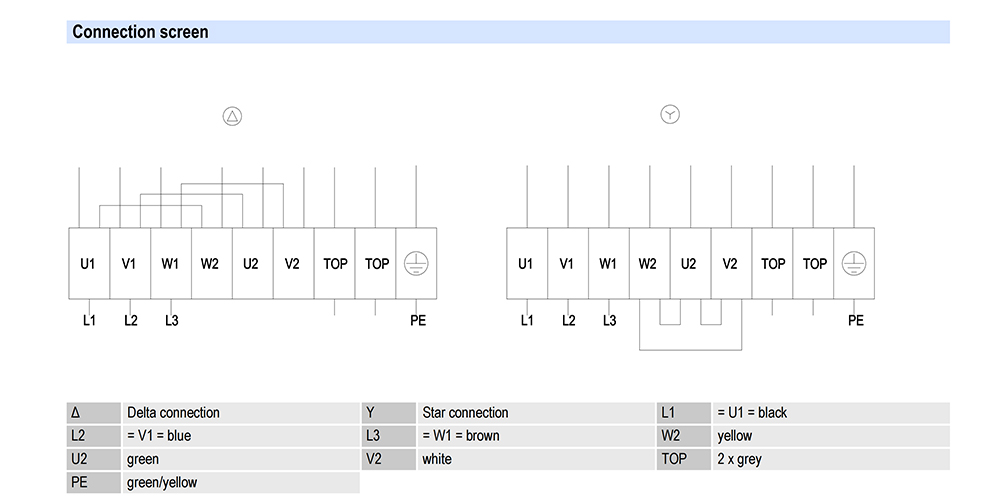Click the PE label under the delta diagram

coord(417,320)
